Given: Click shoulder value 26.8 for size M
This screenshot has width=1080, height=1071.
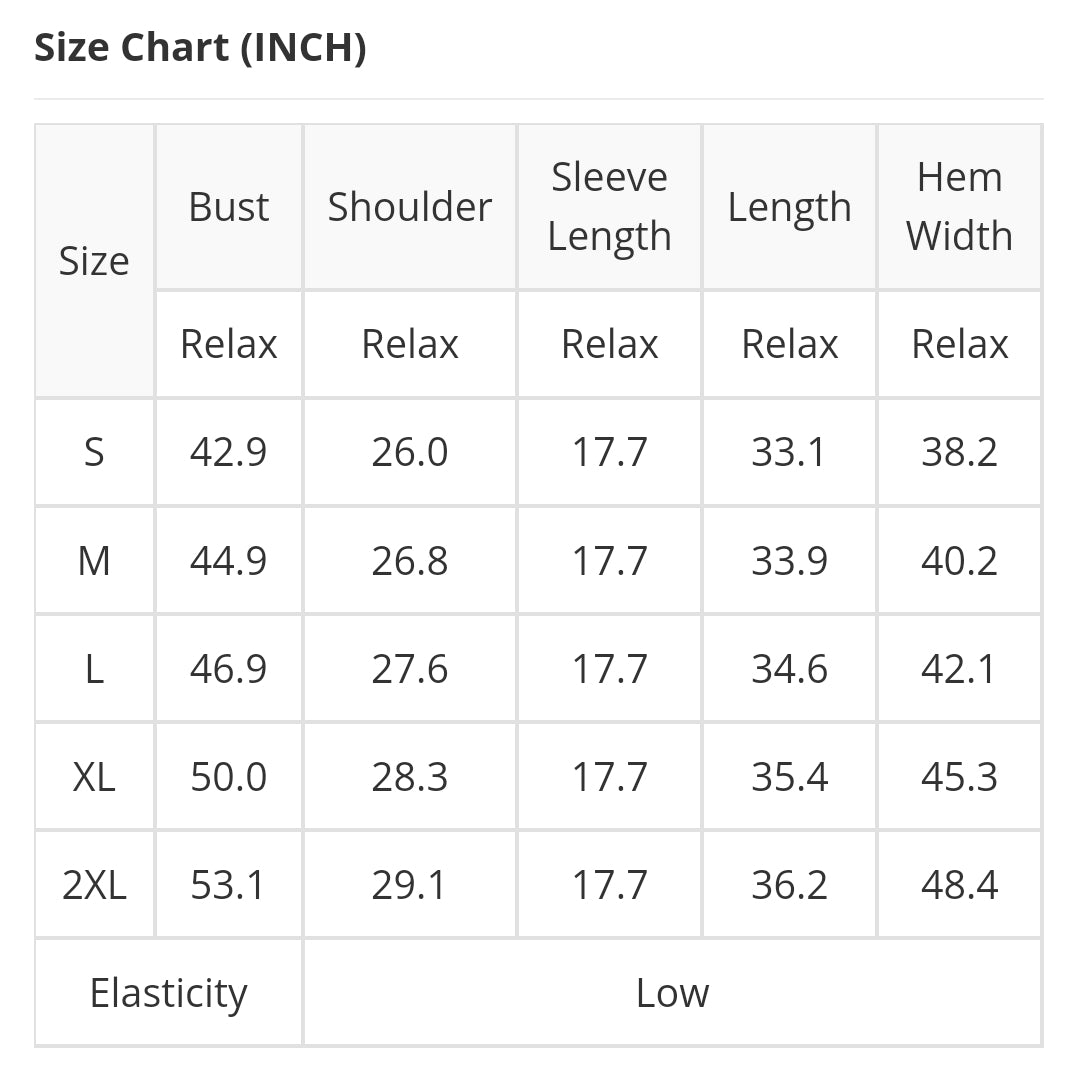Looking at the screenshot, I should [410, 561].
